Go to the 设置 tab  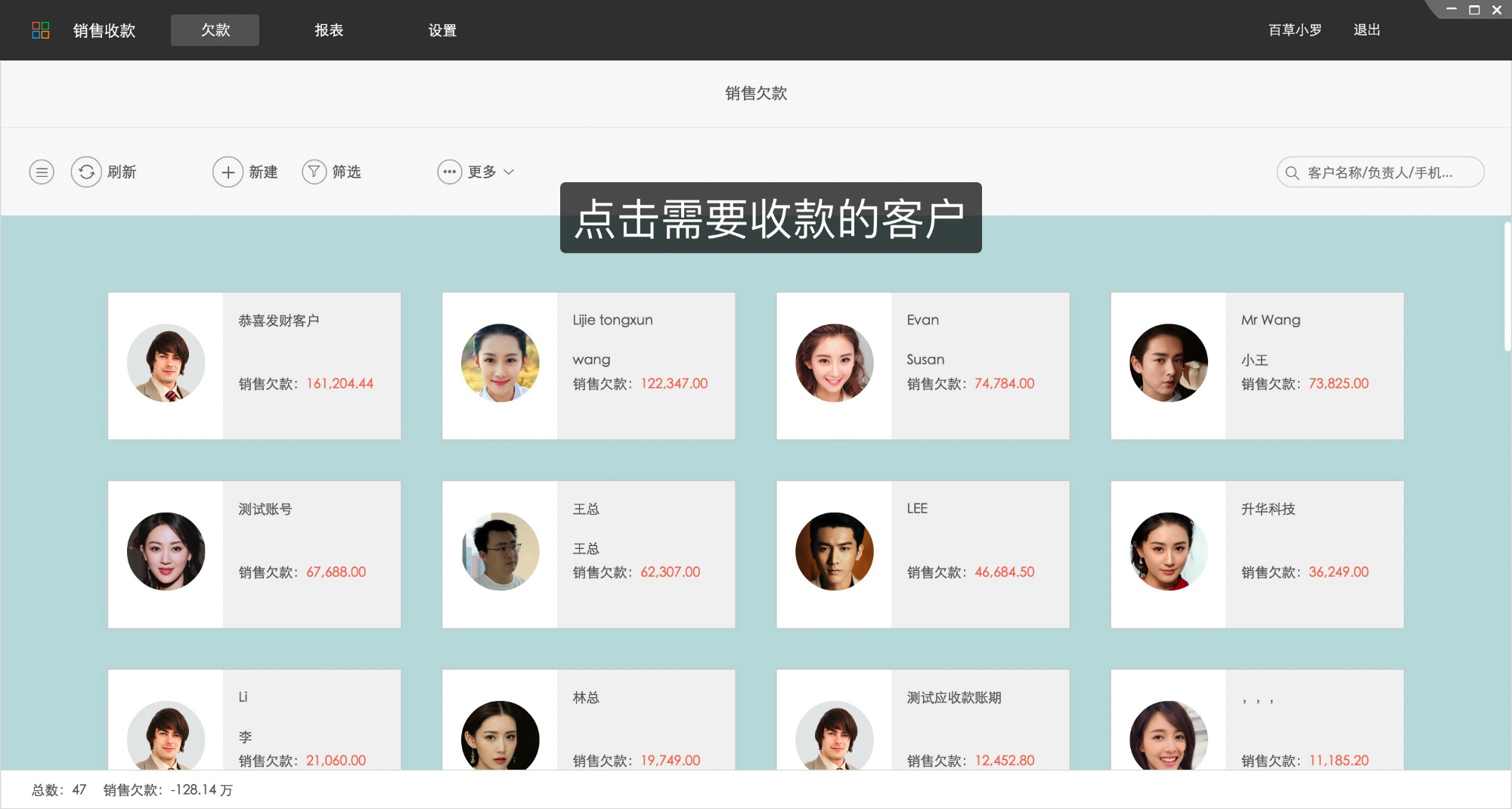coord(442,29)
